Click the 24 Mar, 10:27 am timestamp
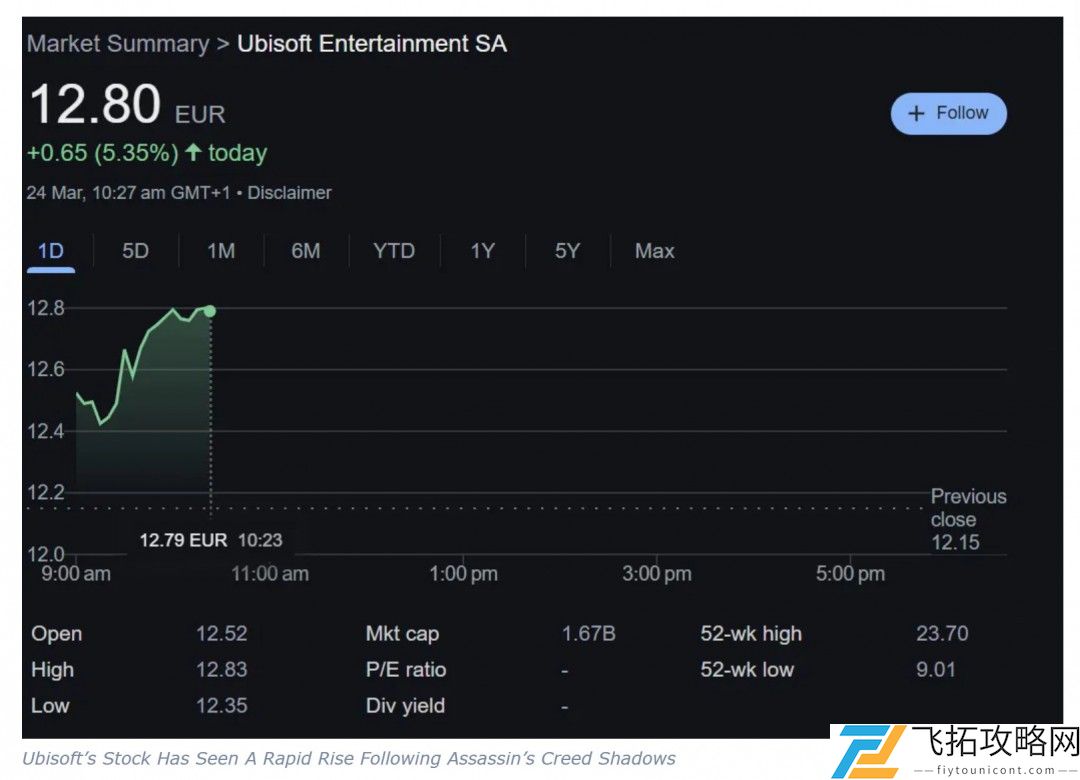Viewport: 1080px width, 780px height. coord(129,193)
